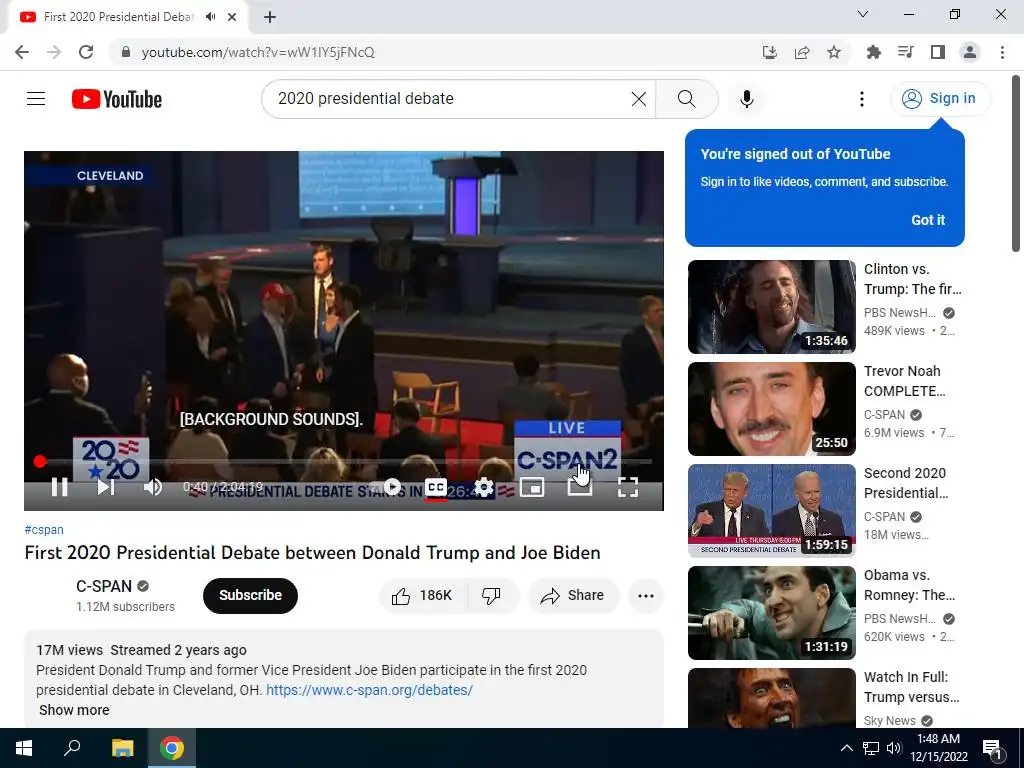The image size is (1024, 768).
Task: Click the search magnifier button
Action: (686, 99)
